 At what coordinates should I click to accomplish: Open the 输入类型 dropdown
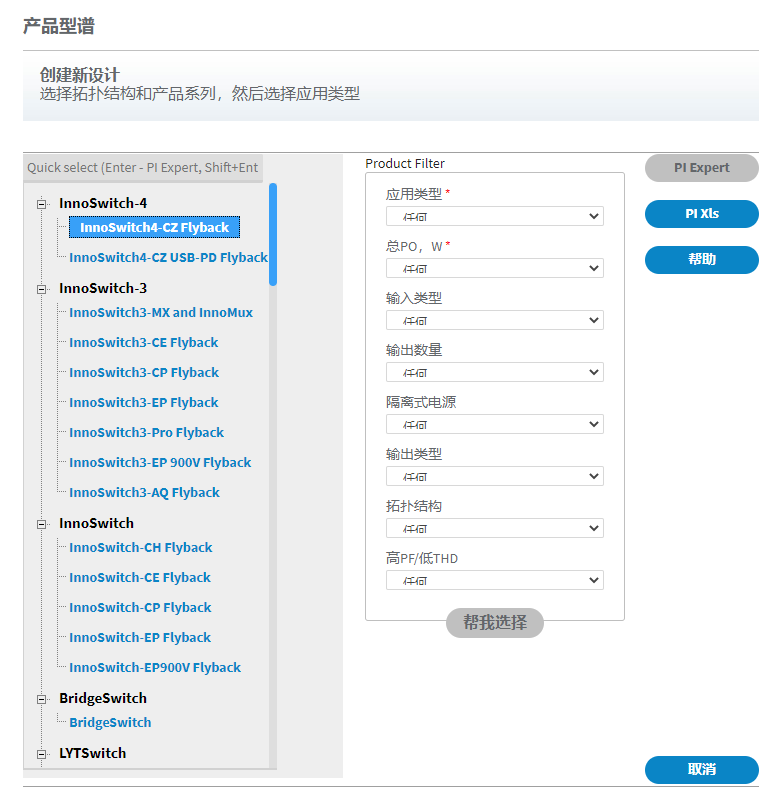point(494,320)
